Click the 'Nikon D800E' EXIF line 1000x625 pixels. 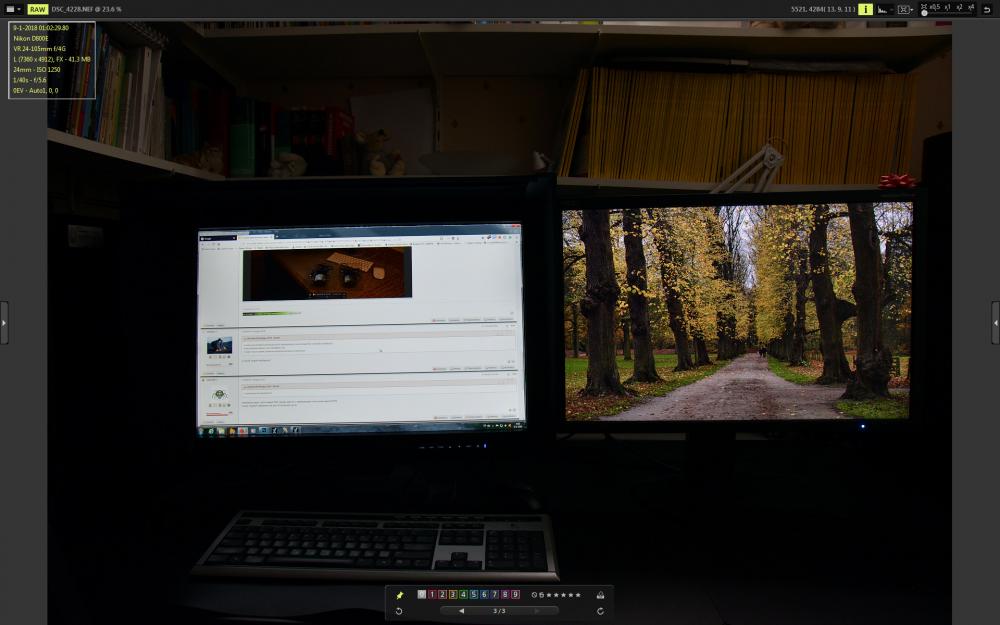tap(31, 38)
